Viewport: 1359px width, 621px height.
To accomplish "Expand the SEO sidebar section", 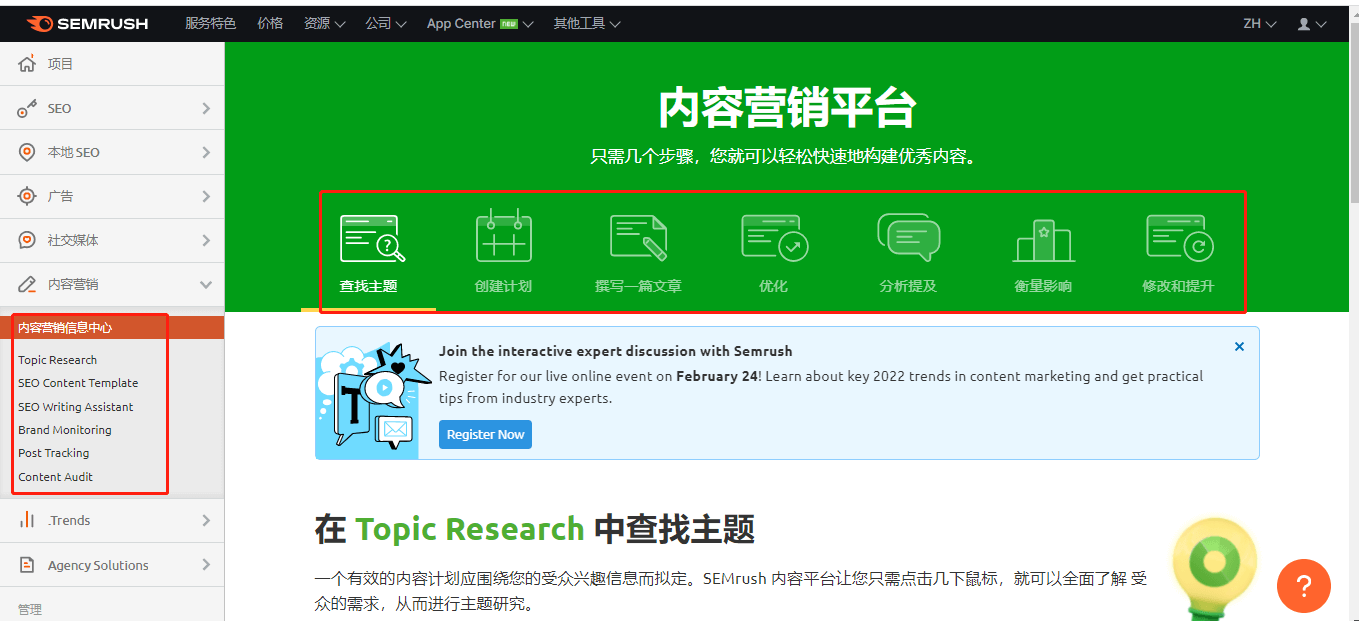I will pyautogui.click(x=206, y=108).
